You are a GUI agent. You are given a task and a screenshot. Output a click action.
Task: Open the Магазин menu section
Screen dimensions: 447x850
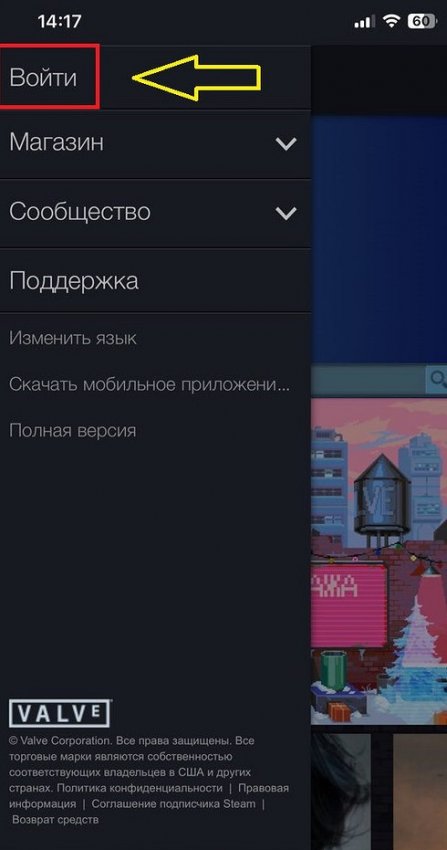(155, 144)
